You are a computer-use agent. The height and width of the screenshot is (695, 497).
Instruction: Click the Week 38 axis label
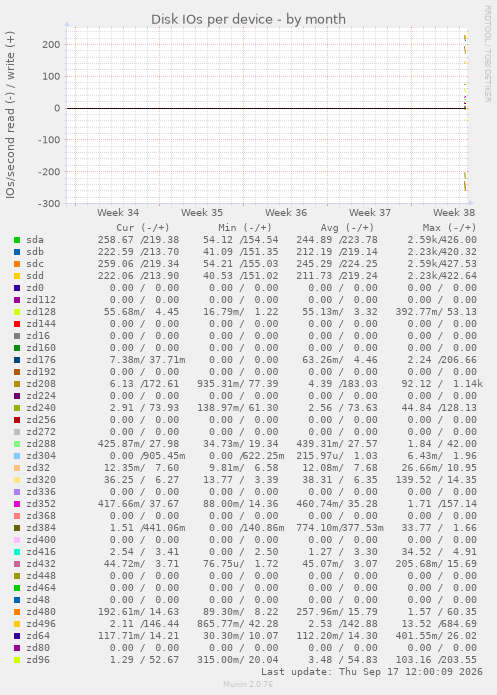pyautogui.click(x=454, y=213)
